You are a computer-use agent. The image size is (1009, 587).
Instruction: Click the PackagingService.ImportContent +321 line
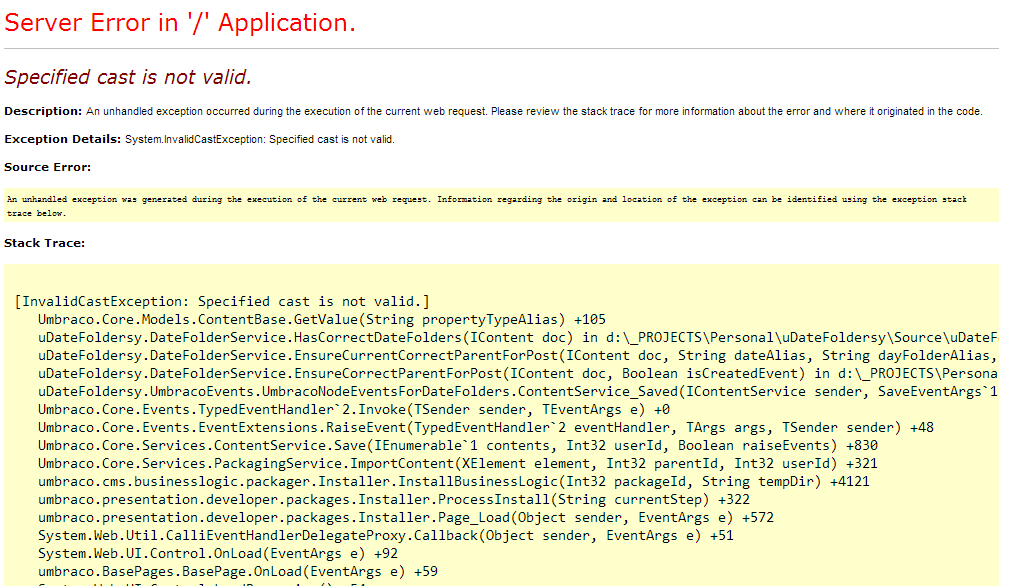click(458, 463)
